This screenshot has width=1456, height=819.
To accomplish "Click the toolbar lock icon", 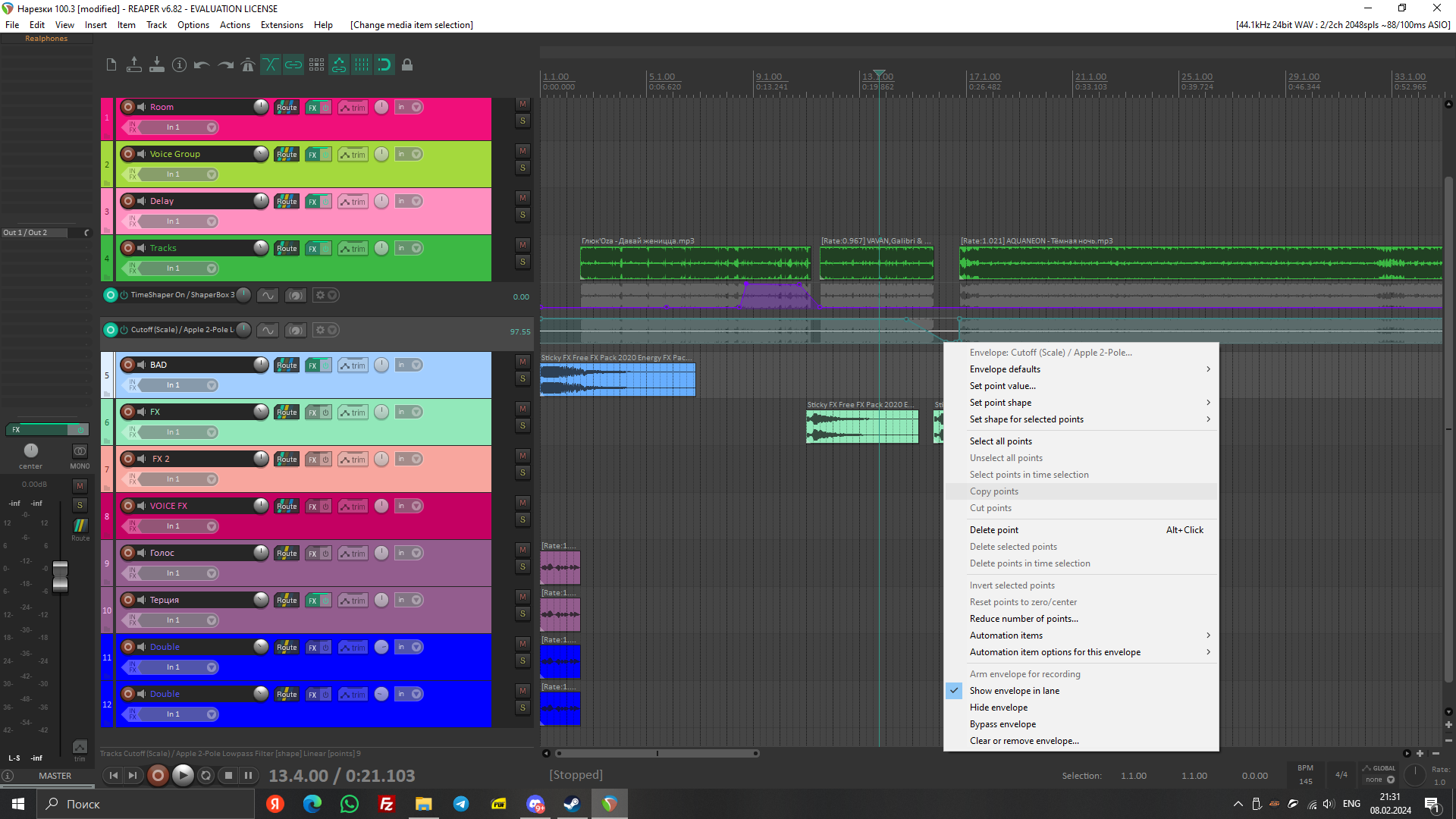I will 407,65.
